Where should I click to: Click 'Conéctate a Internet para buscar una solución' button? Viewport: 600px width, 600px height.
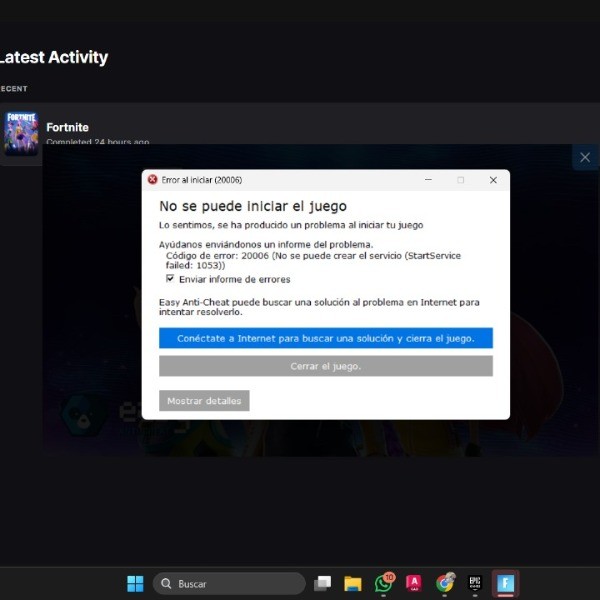(325, 339)
